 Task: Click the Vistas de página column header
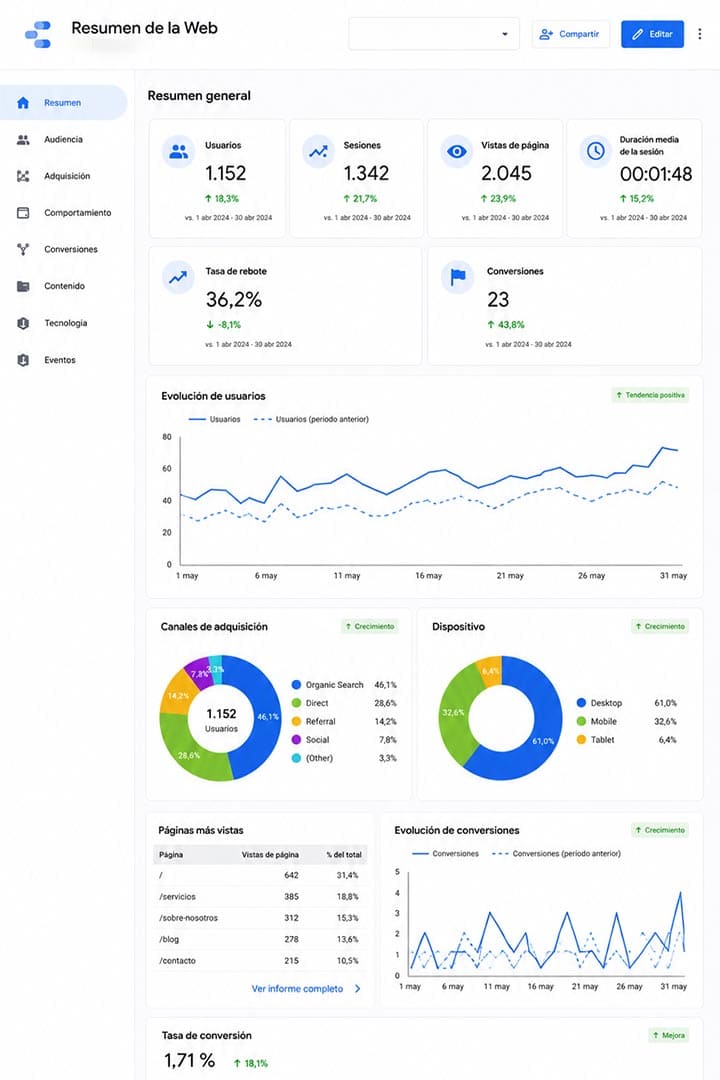tap(270, 855)
